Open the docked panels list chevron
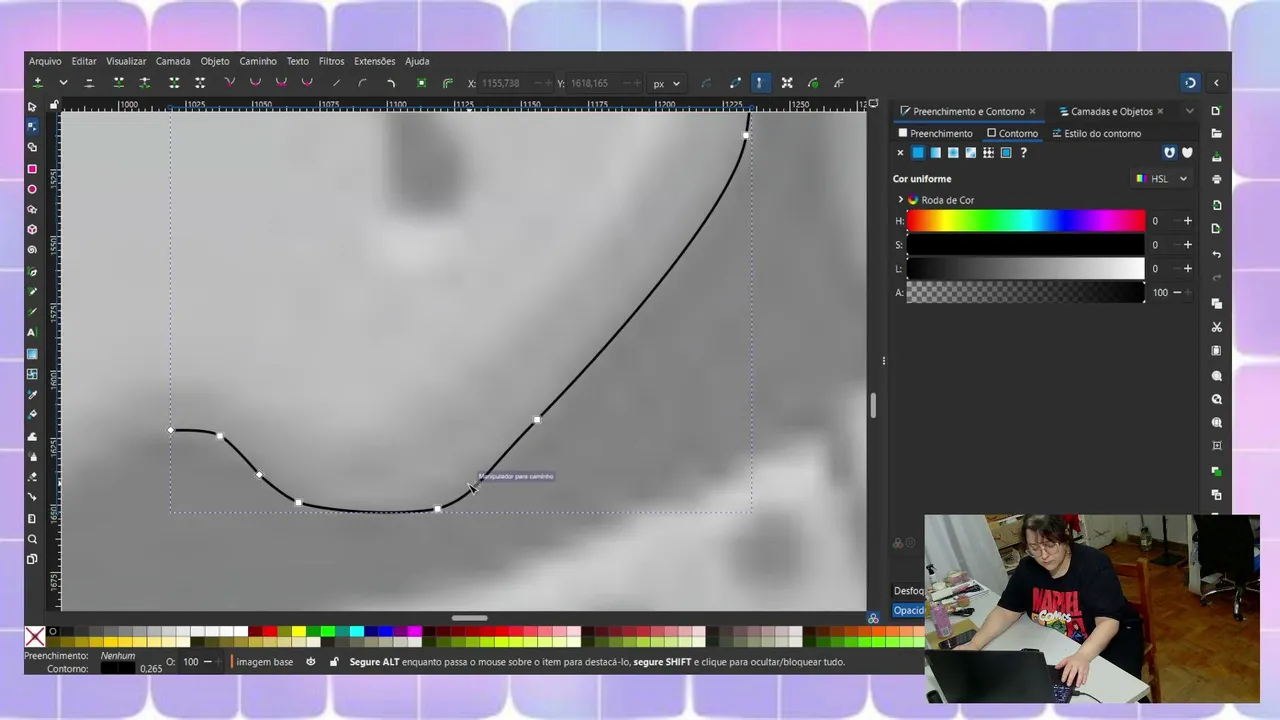This screenshot has height=720, width=1280. (x=1189, y=111)
